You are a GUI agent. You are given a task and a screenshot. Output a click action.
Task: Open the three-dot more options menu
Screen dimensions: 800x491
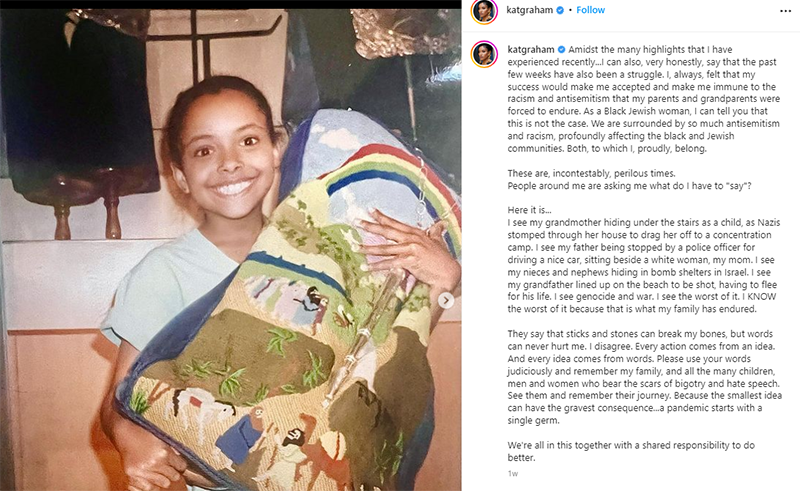(785, 11)
